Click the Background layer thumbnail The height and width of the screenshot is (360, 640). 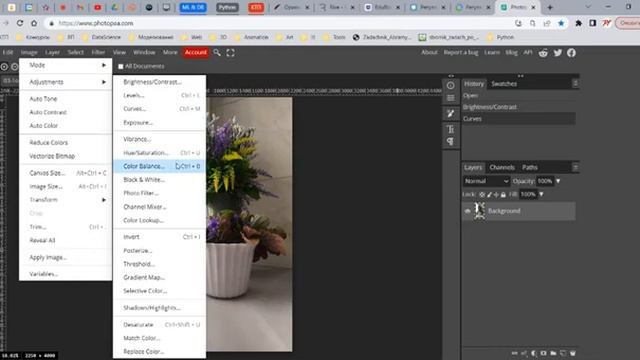point(479,211)
